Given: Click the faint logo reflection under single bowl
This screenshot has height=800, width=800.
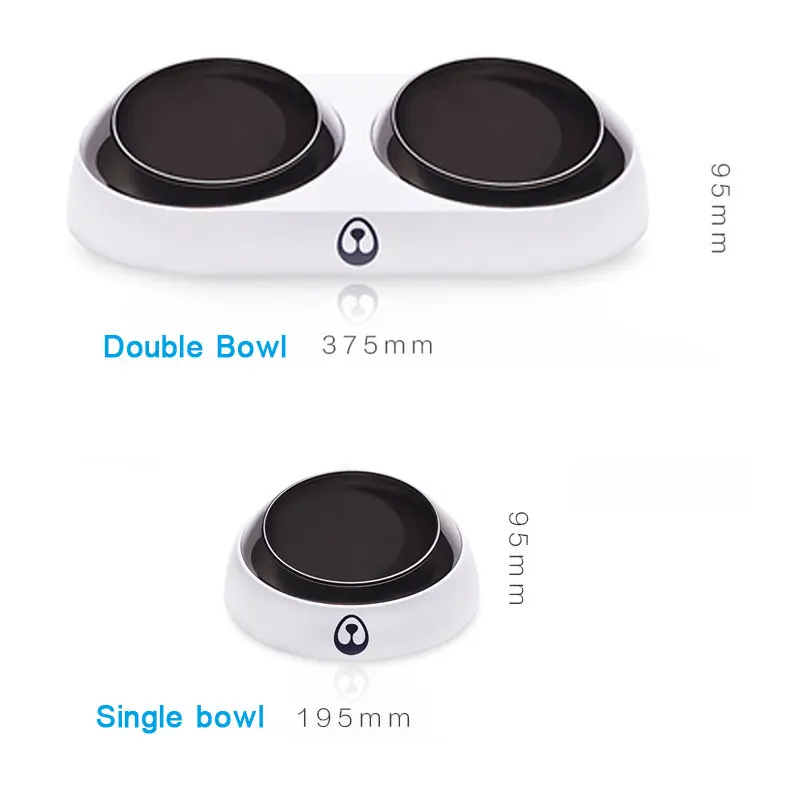Looking at the screenshot, I should [351, 683].
